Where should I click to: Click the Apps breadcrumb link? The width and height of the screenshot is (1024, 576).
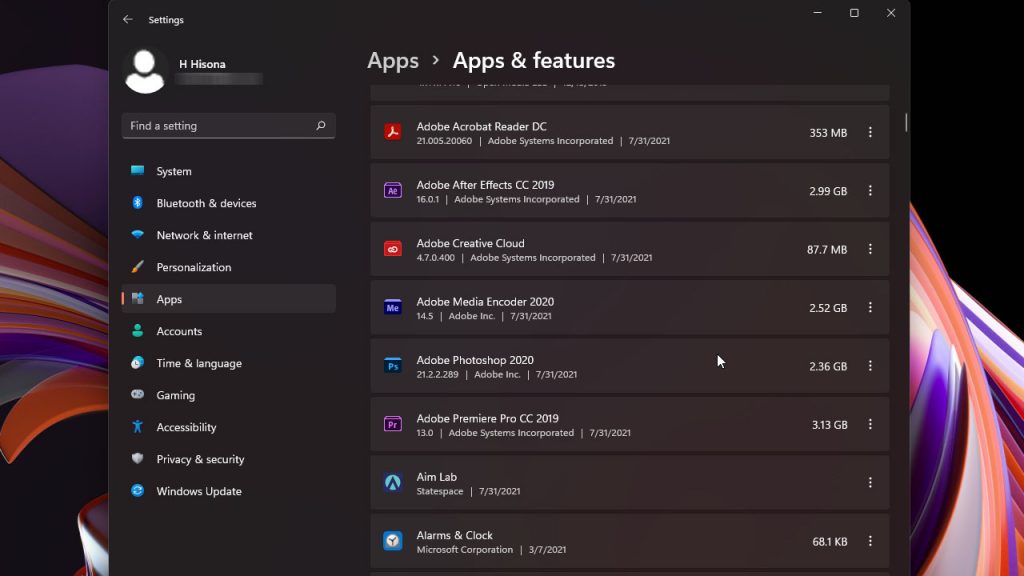point(392,61)
